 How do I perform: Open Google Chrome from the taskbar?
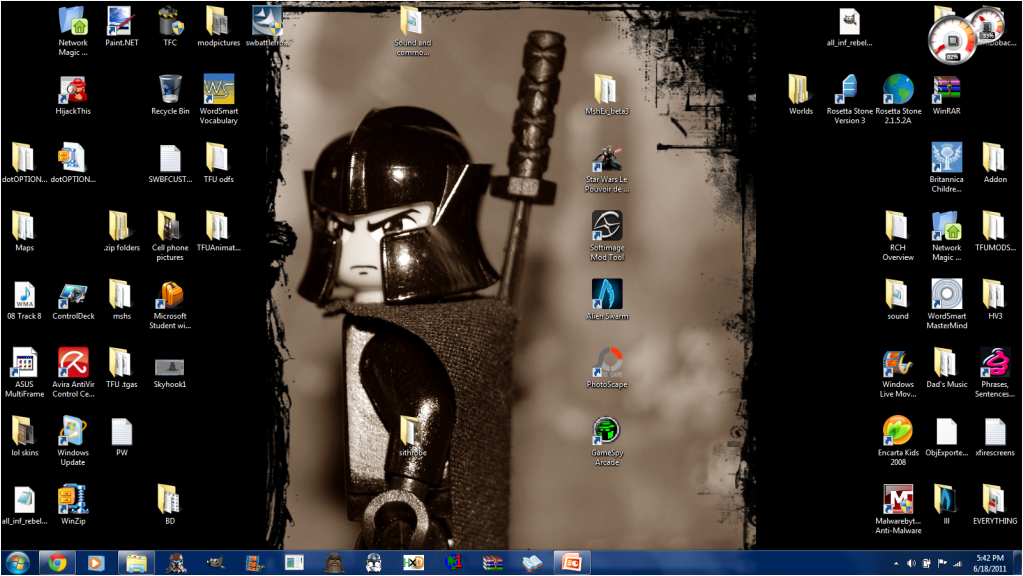(x=57, y=562)
